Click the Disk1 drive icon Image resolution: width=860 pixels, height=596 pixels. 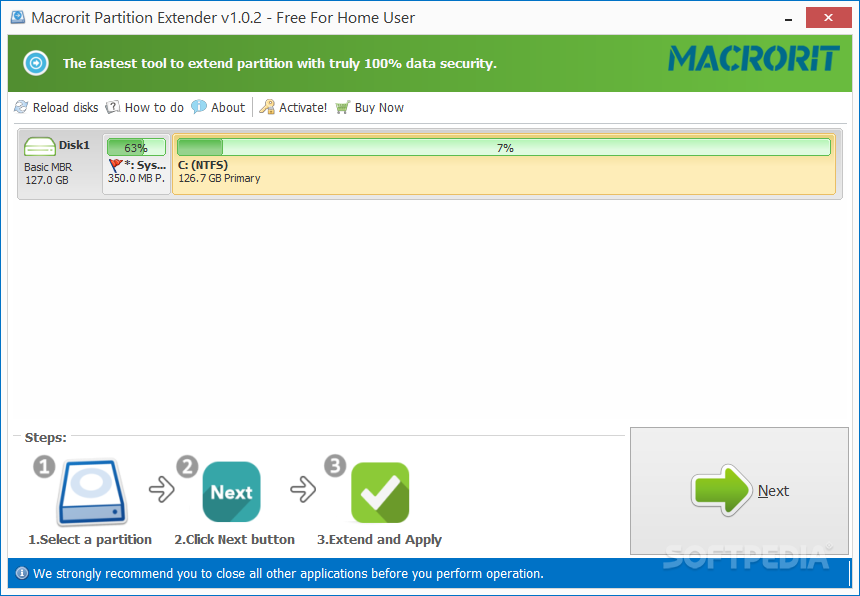tap(39, 147)
